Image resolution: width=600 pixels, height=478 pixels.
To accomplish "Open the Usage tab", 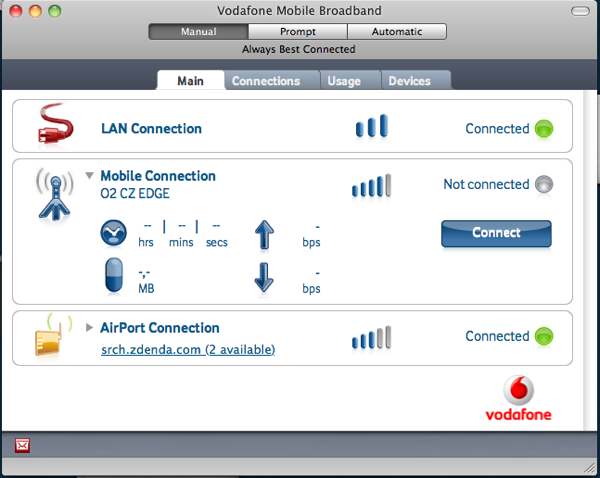I will tap(350, 80).
